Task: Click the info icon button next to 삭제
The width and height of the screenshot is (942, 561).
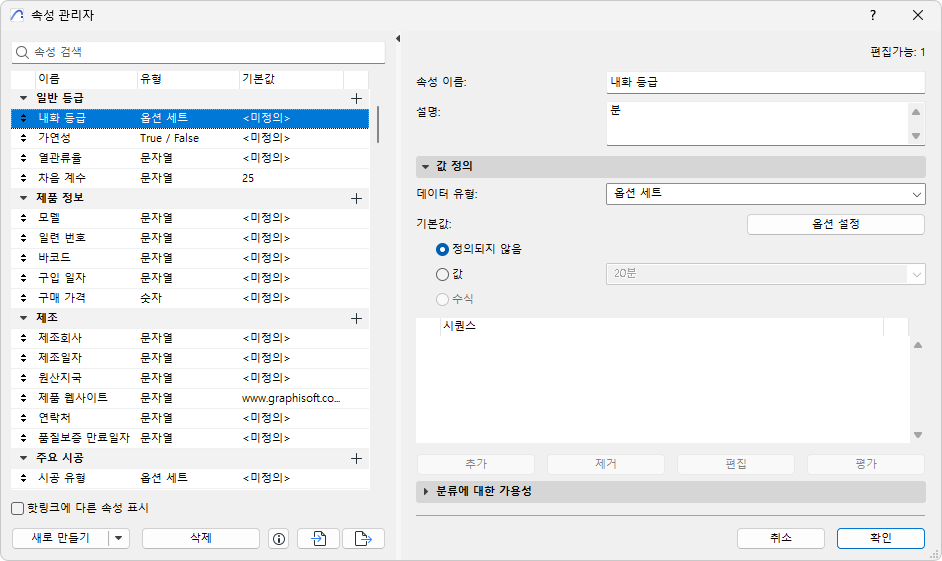Action: click(x=279, y=539)
